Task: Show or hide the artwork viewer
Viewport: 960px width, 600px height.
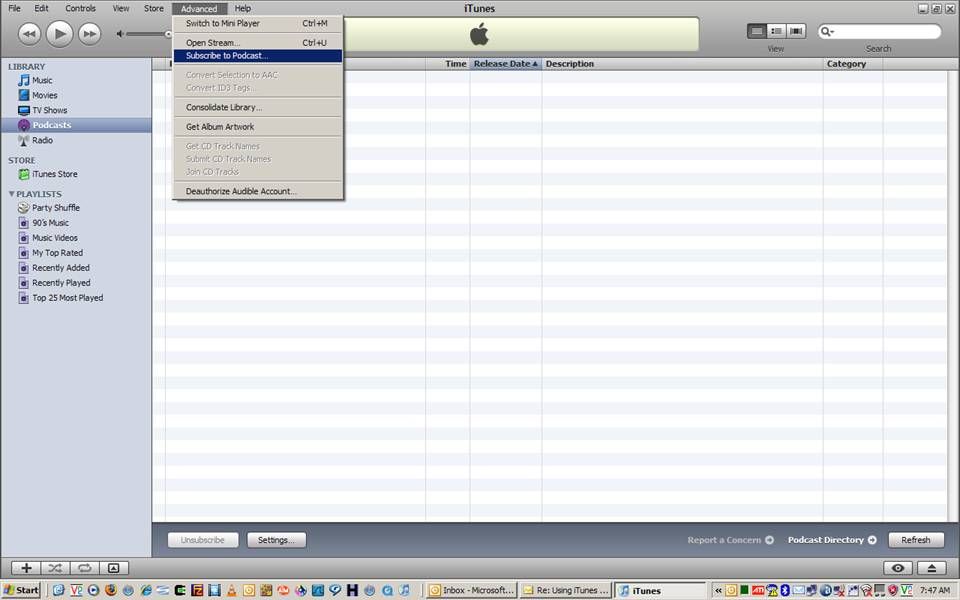Action: pyautogui.click(x=114, y=568)
